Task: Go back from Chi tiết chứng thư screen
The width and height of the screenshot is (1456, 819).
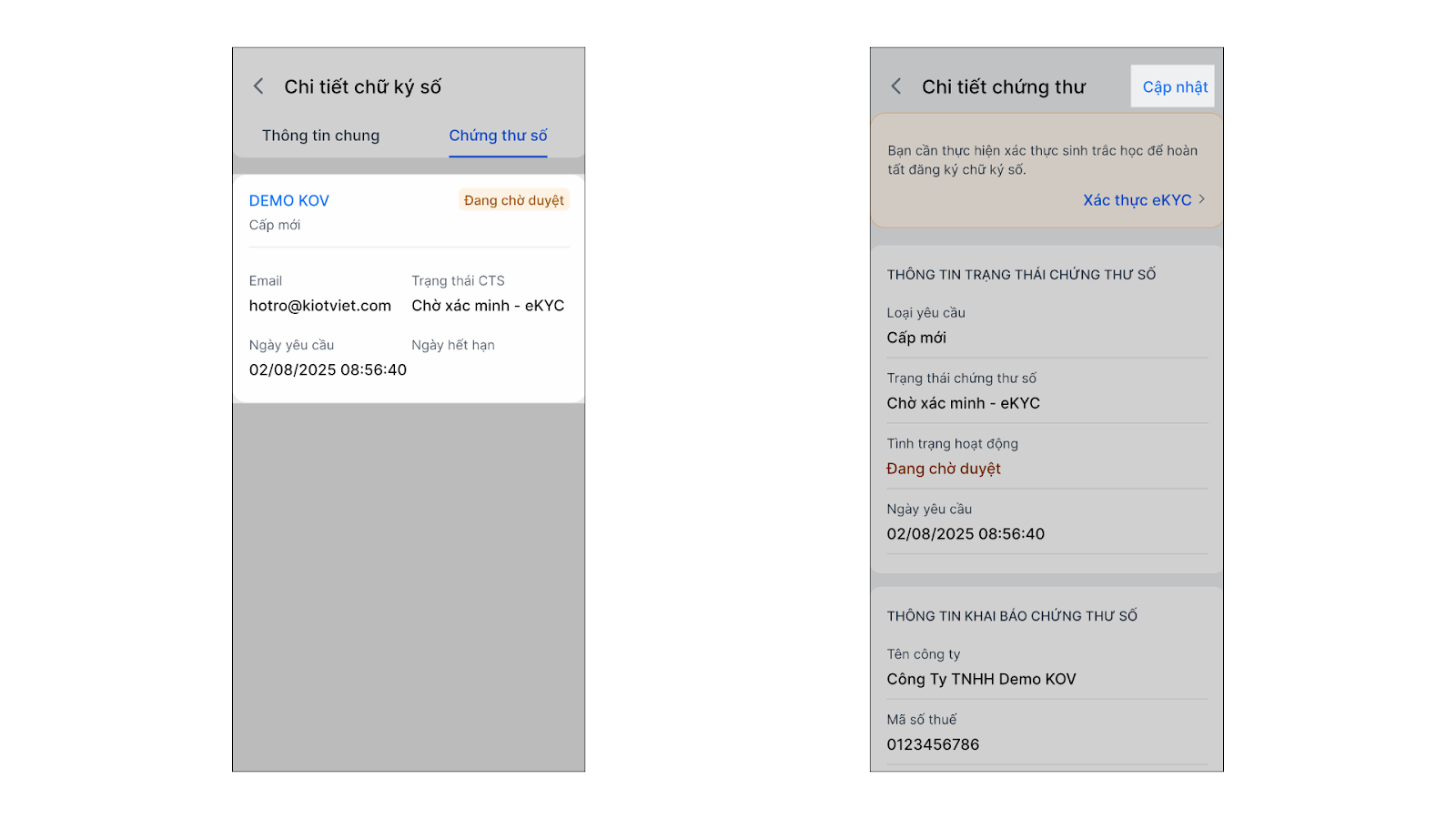Action: point(896,86)
